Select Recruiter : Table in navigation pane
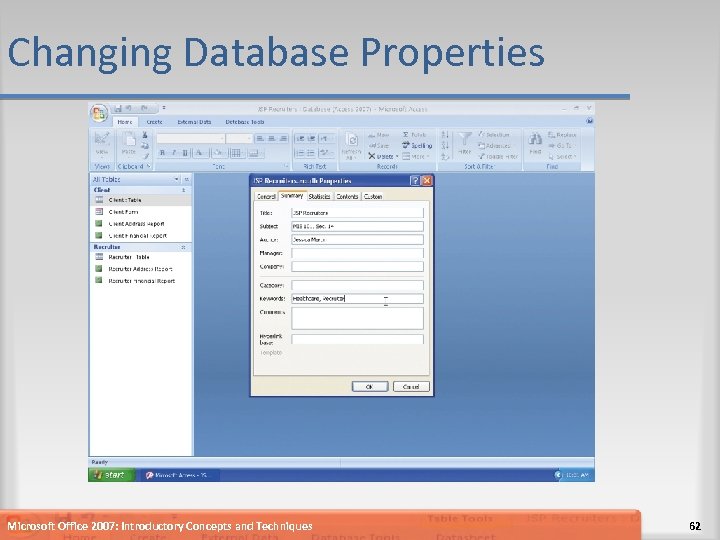This screenshot has width=720, height=540. point(141,257)
